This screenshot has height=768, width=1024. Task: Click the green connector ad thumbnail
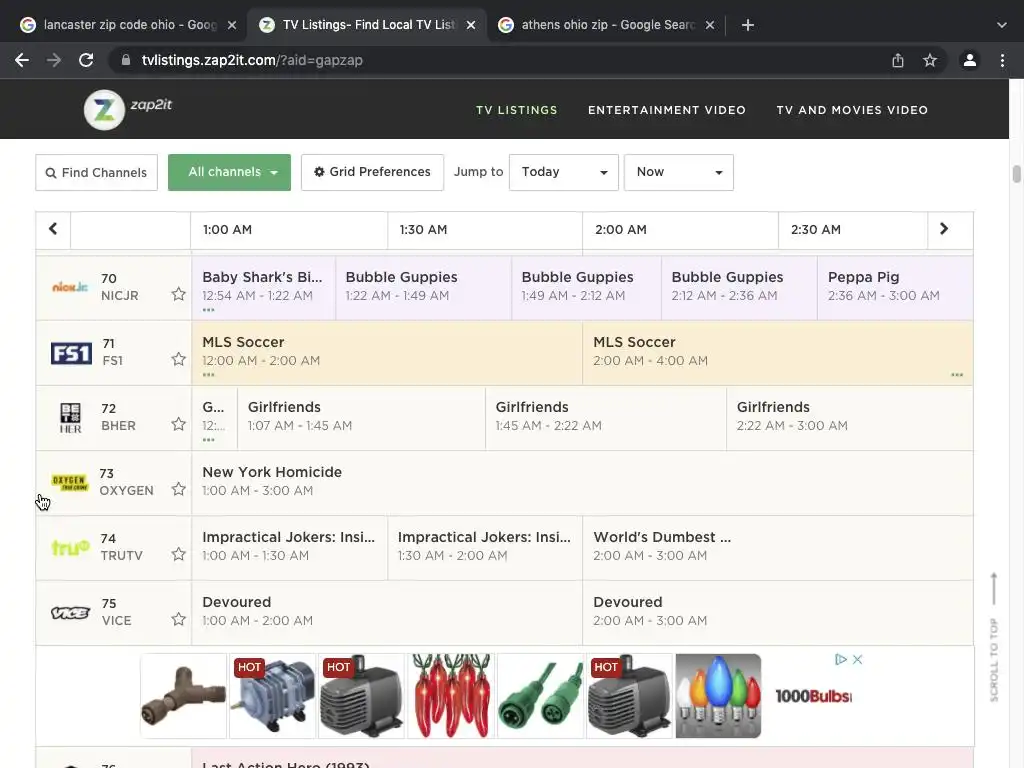(x=540, y=696)
